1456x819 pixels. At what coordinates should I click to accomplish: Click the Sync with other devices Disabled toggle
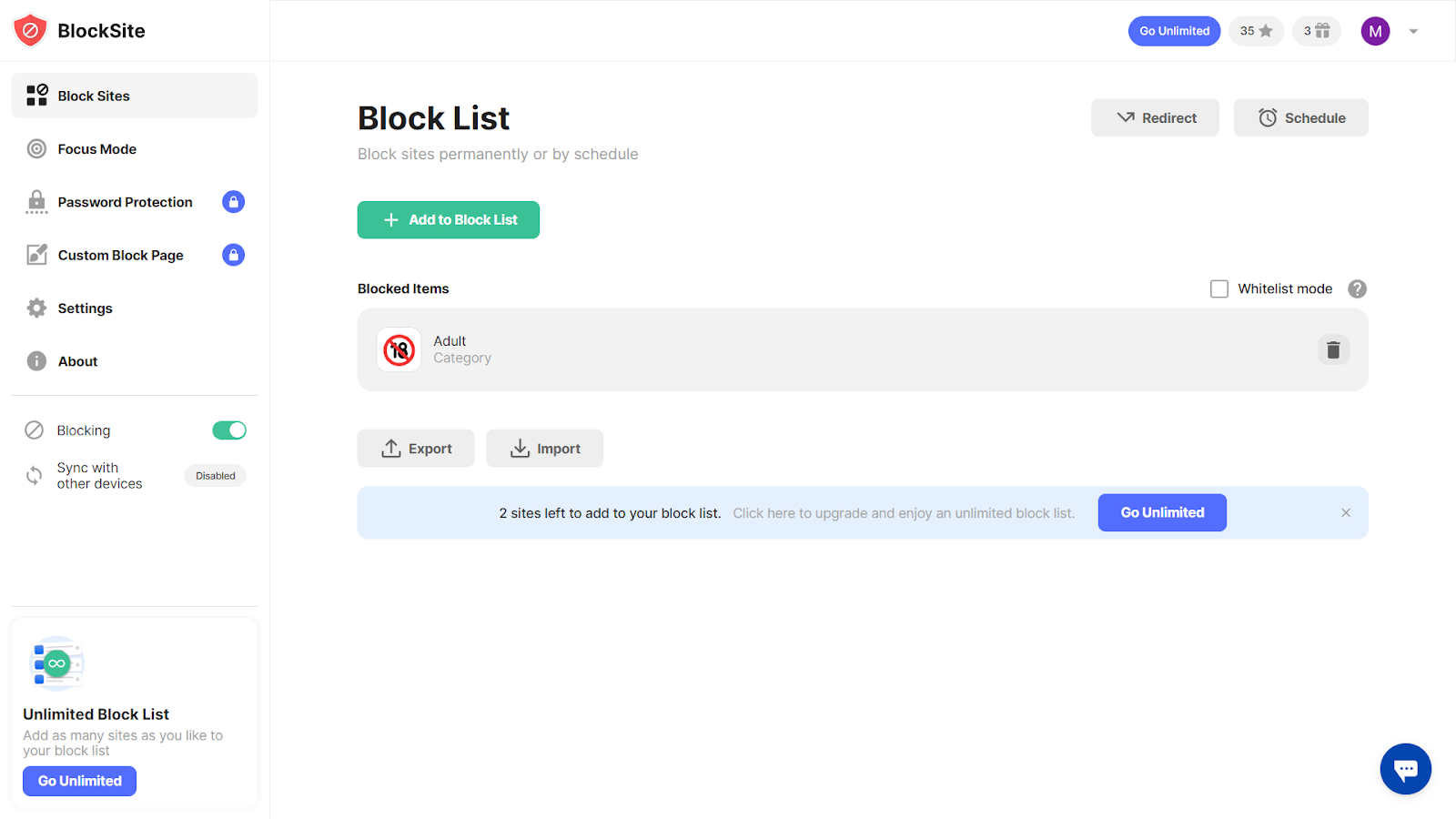215,475
